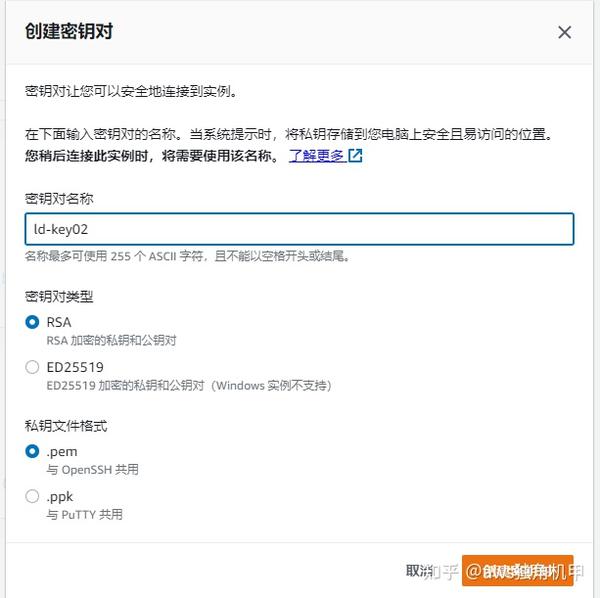Click the 创建密钥对 dialog title
The width and height of the screenshot is (600, 598).
tap(69, 31)
